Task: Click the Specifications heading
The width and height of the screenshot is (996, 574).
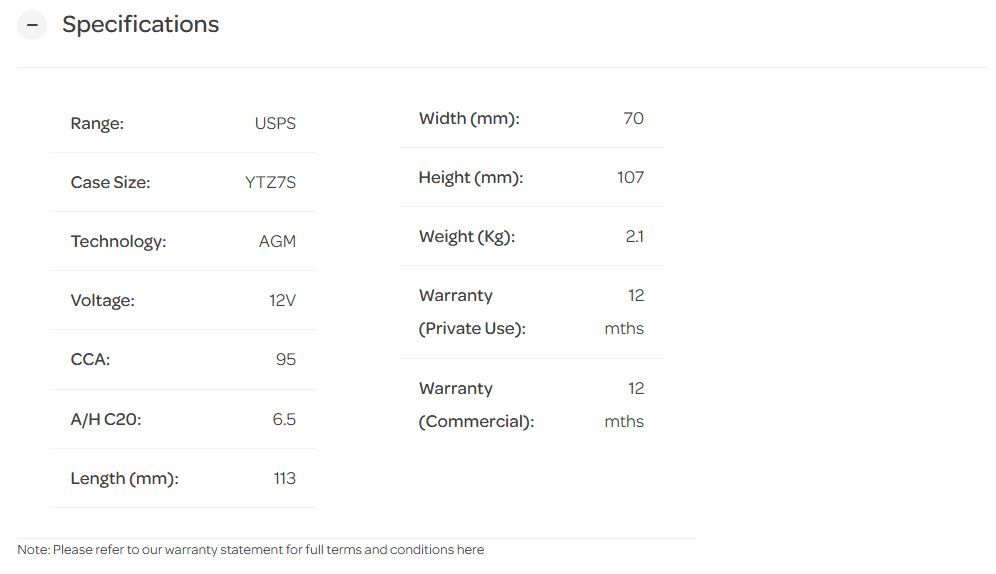Action: click(140, 25)
